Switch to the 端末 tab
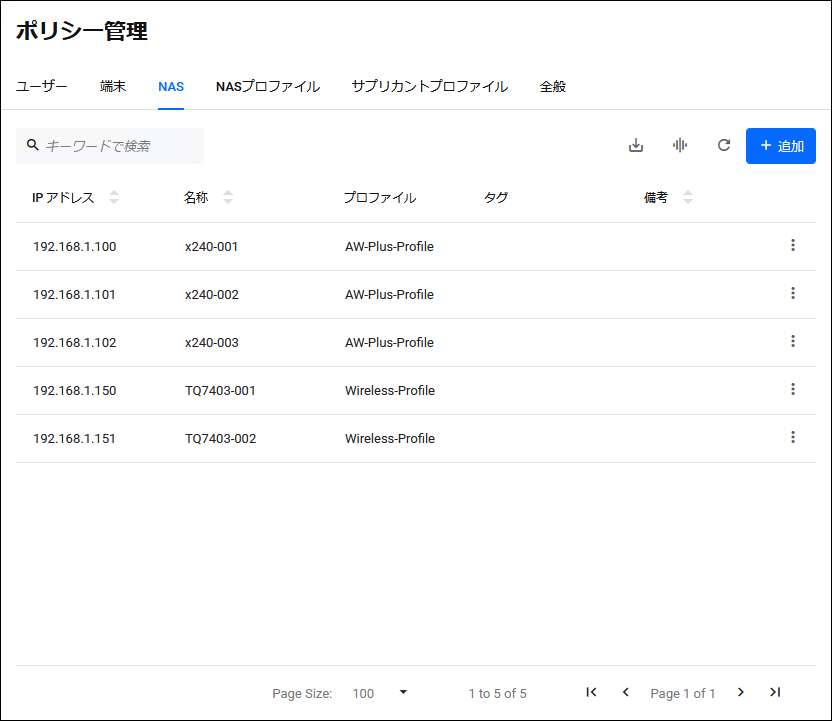The image size is (832, 721). (x=112, y=86)
